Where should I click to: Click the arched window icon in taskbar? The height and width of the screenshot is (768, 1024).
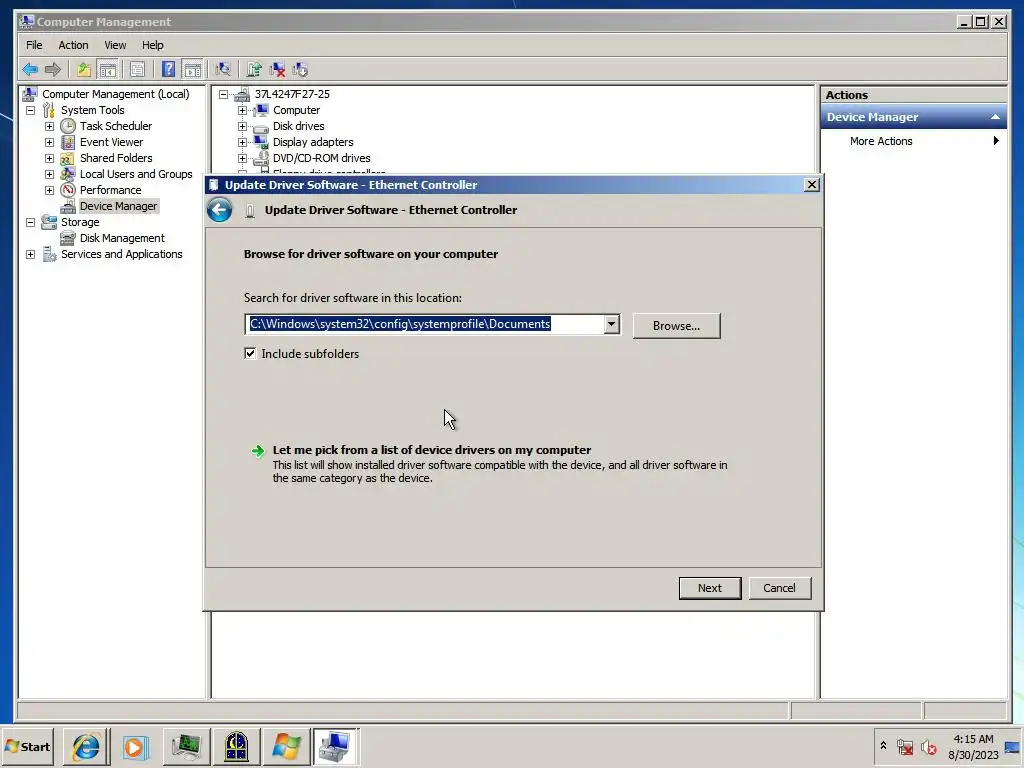[x=236, y=746]
